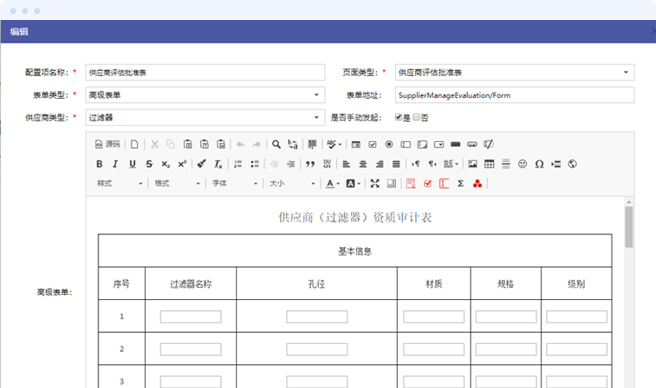The image size is (656, 388).
Task: Check the 否 checkbox for manual initiation
Action: click(x=416, y=117)
